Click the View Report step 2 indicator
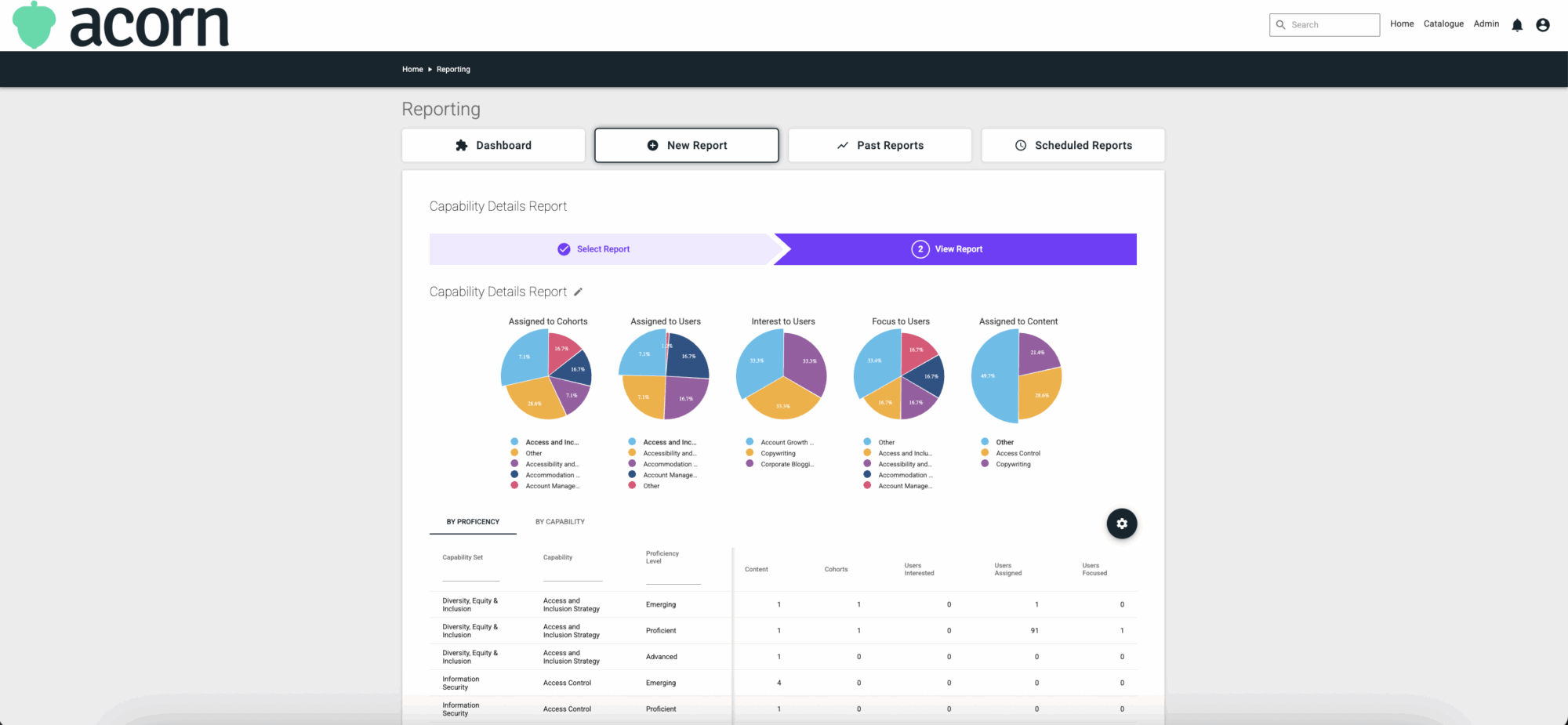 point(920,249)
